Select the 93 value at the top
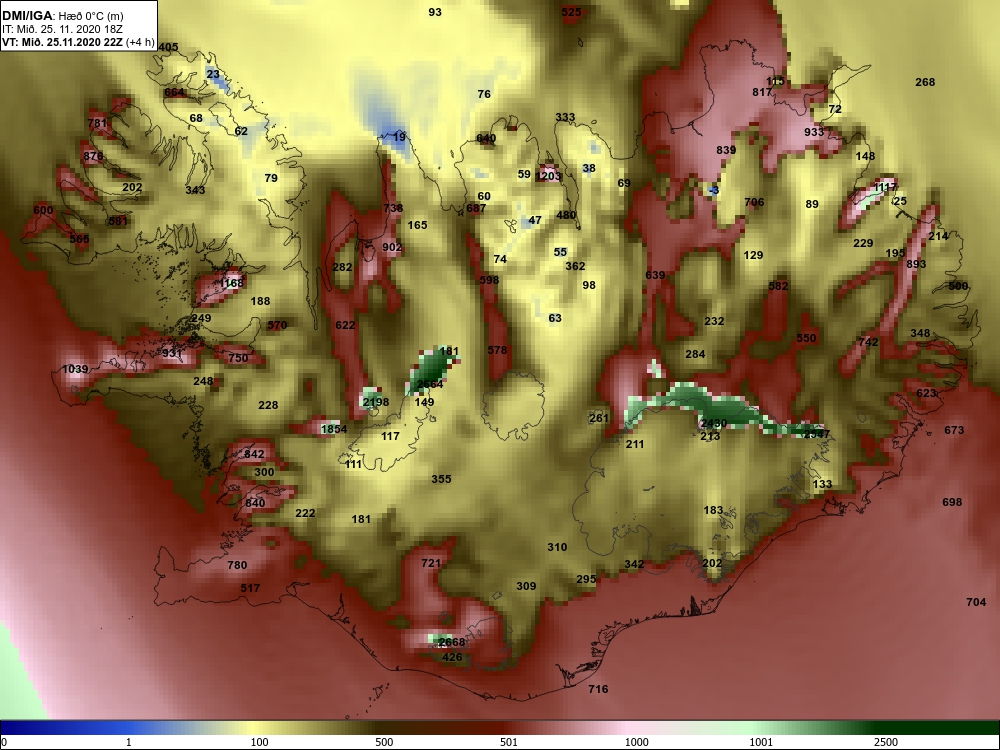This screenshot has height=750, width=1000. 435,11
